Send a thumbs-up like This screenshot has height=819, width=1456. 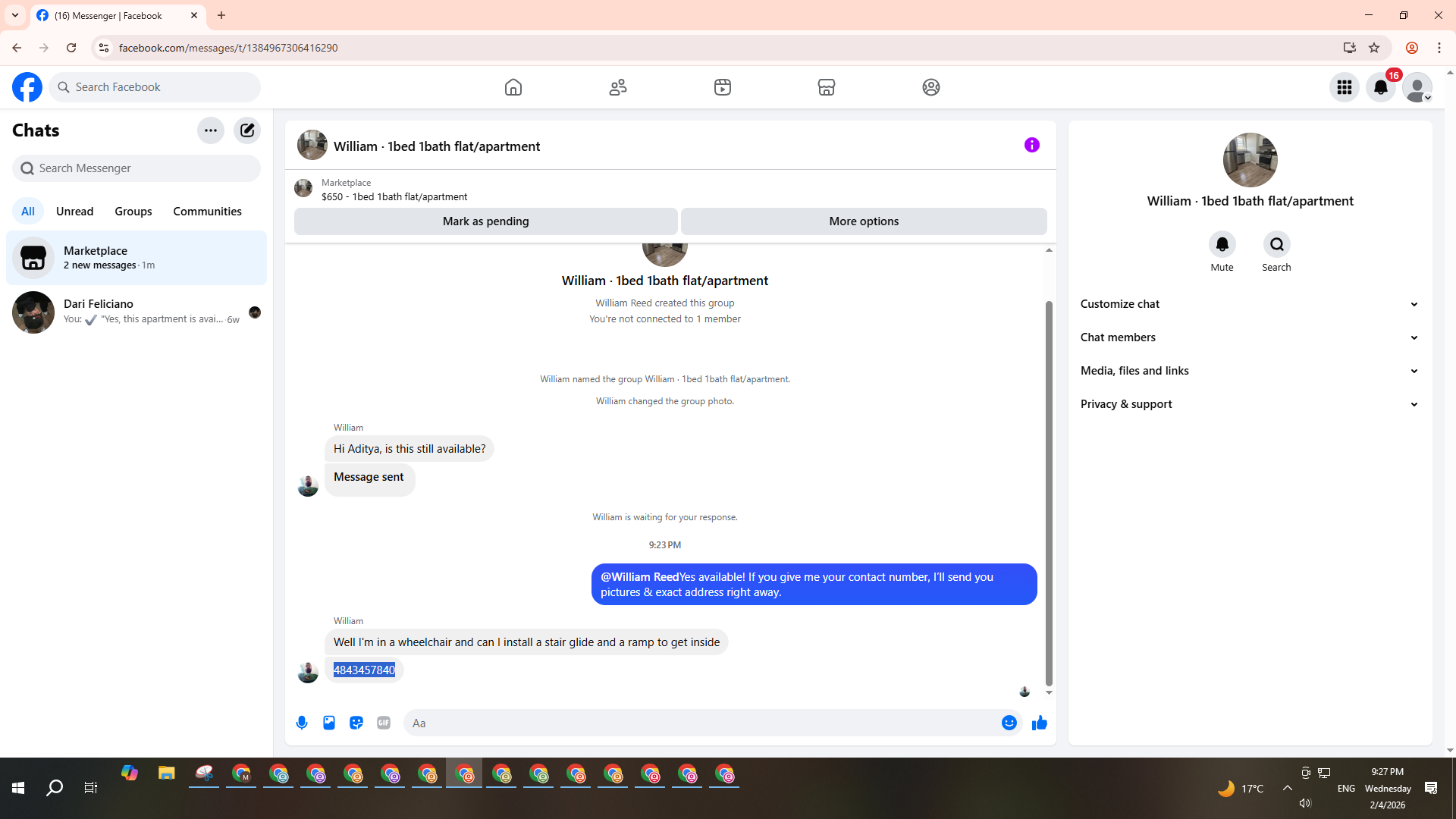[1039, 723]
